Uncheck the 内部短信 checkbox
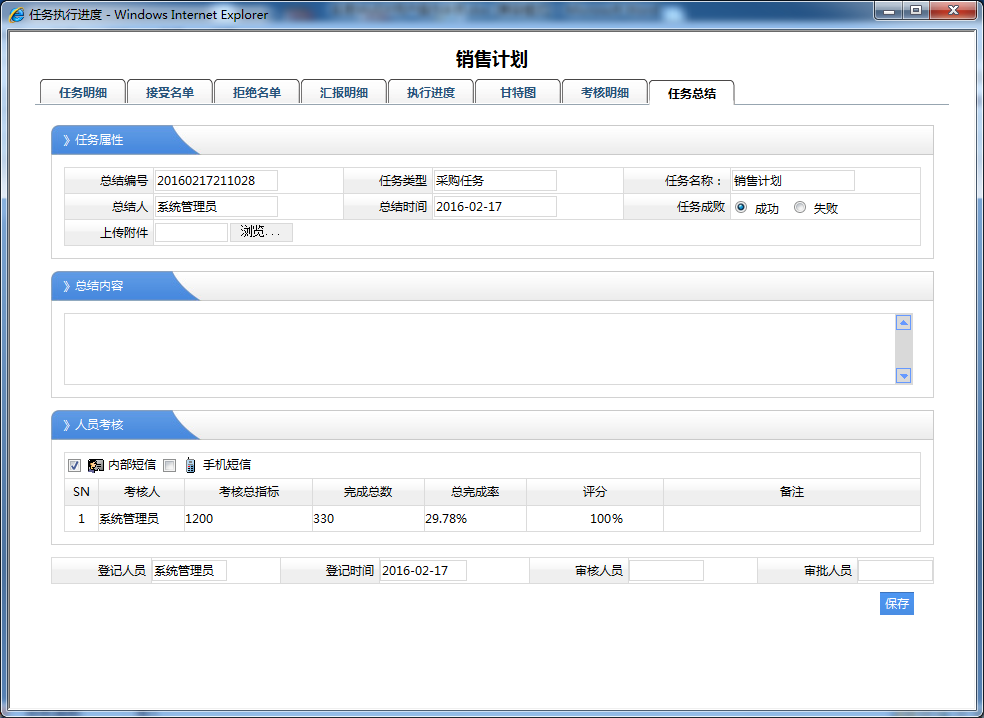Image resolution: width=984 pixels, height=718 pixels. (74, 465)
